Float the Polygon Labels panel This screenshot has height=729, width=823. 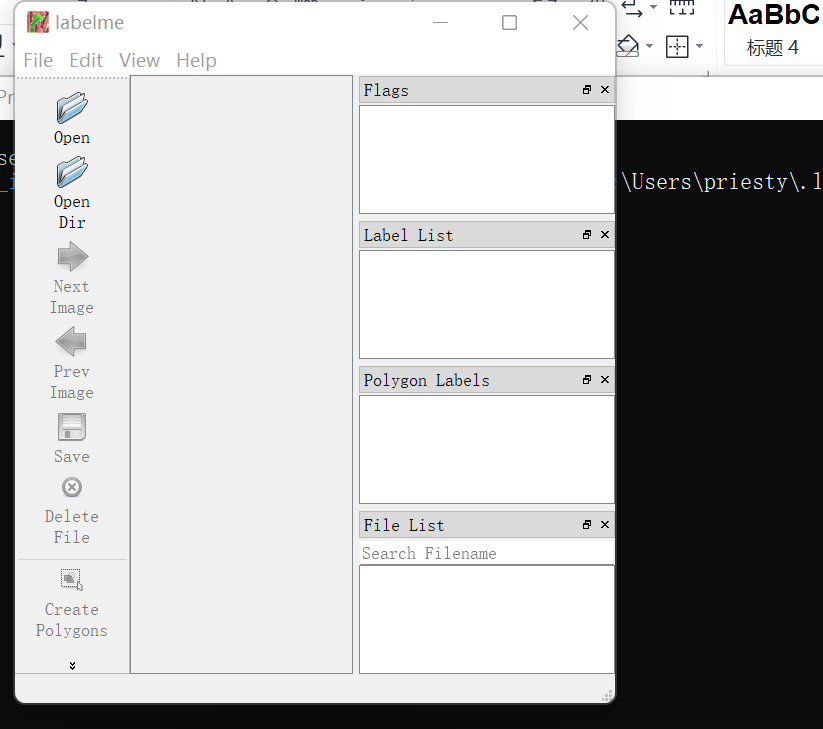pos(587,379)
